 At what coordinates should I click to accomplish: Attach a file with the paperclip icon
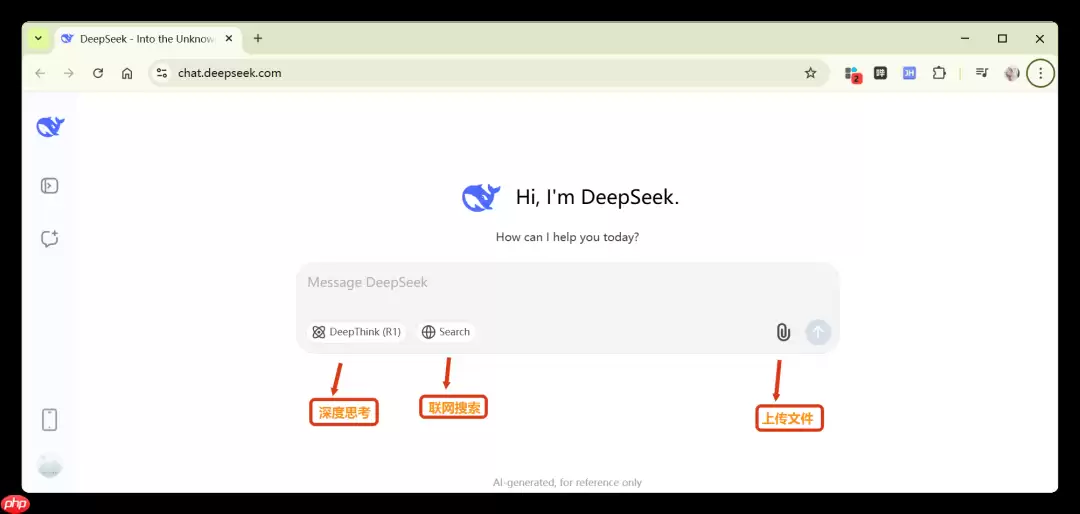pos(783,332)
